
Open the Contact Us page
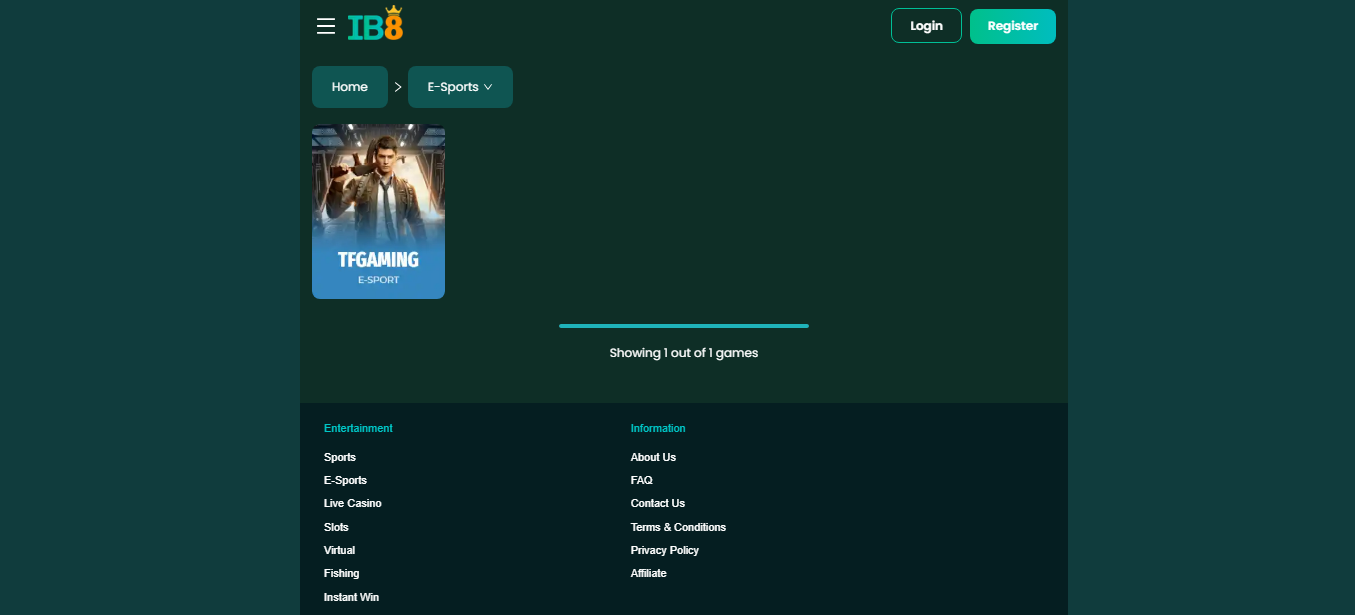pos(657,503)
